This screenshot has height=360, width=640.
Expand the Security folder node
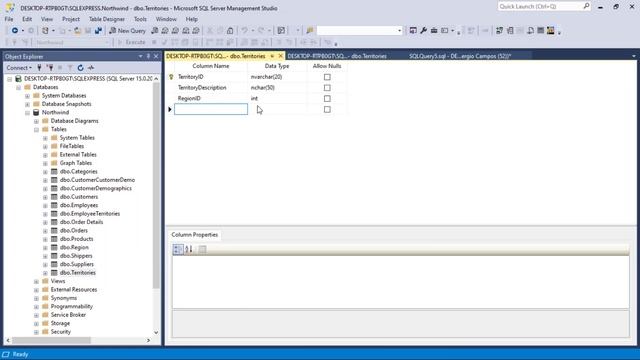click(36, 332)
